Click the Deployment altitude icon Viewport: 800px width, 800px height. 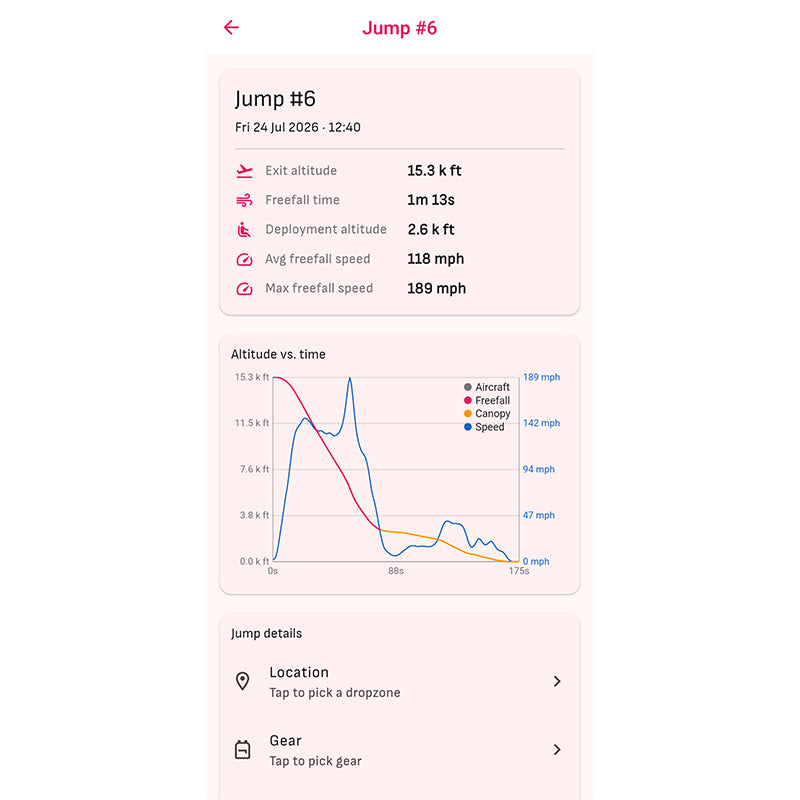[244, 230]
